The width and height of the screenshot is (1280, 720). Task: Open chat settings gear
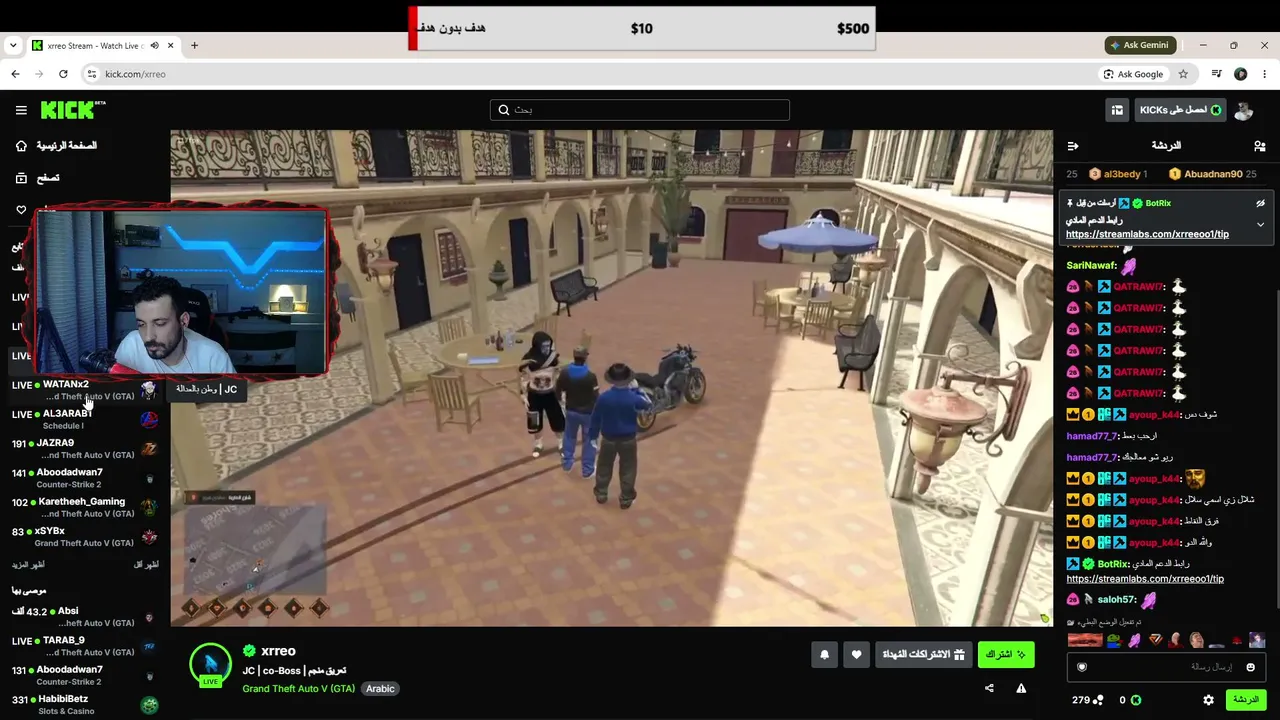pos(1208,700)
